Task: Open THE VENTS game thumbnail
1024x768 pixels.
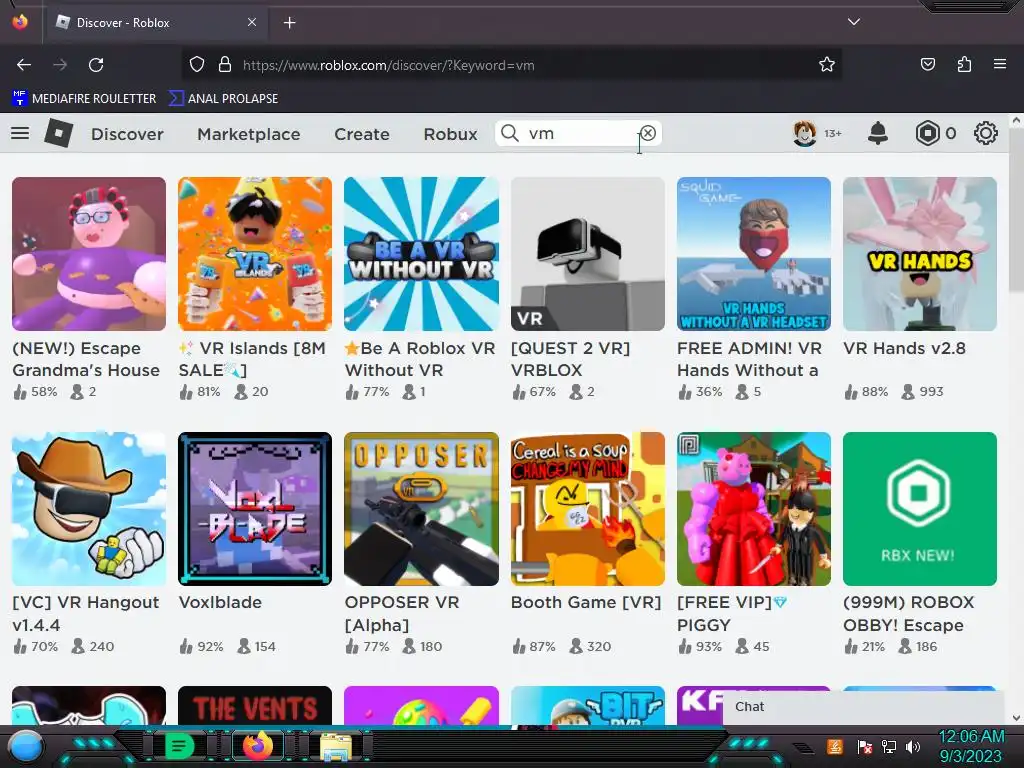Action: [255, 705]
